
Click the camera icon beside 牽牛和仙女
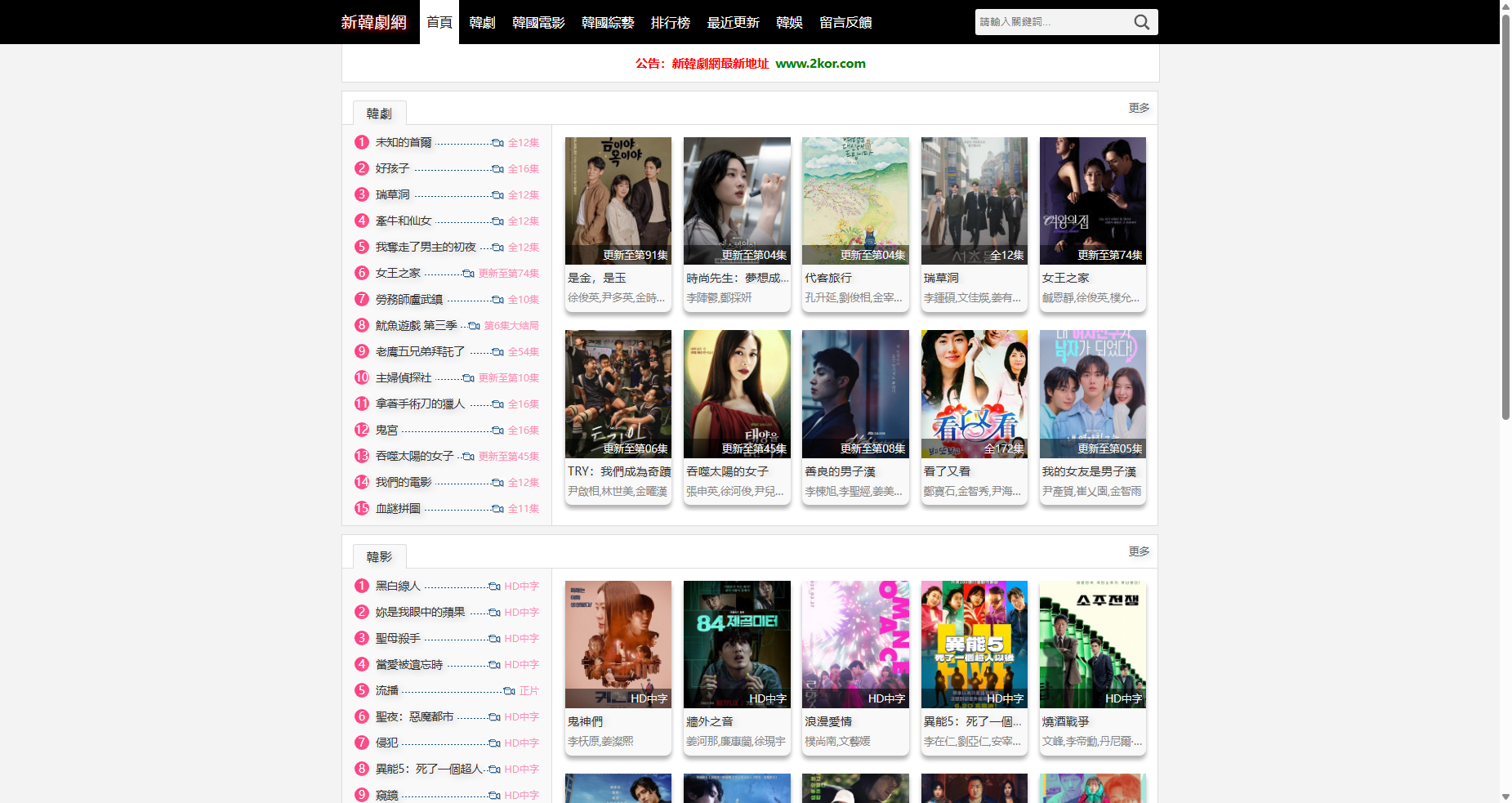tap(497, 221)
